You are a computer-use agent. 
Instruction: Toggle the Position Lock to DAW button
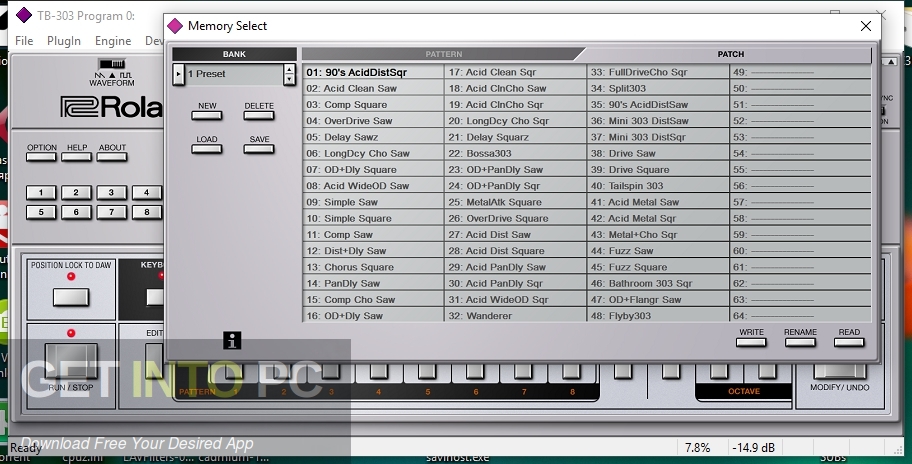[x=71, y=297]
